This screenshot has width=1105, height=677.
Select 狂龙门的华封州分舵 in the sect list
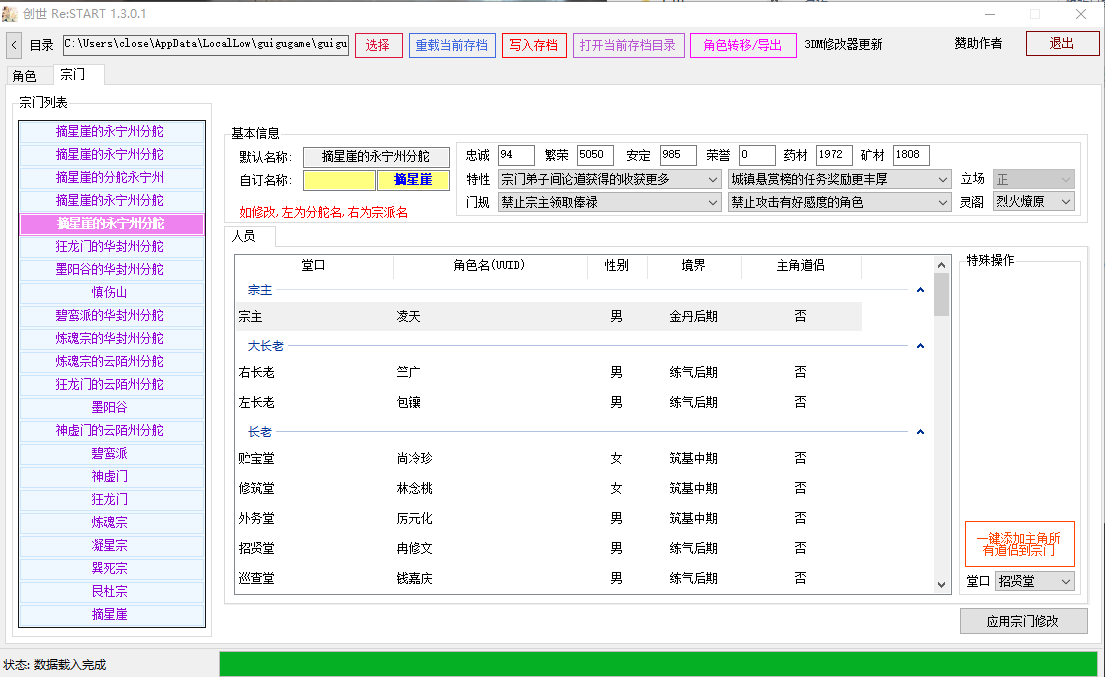pos(112,247)
